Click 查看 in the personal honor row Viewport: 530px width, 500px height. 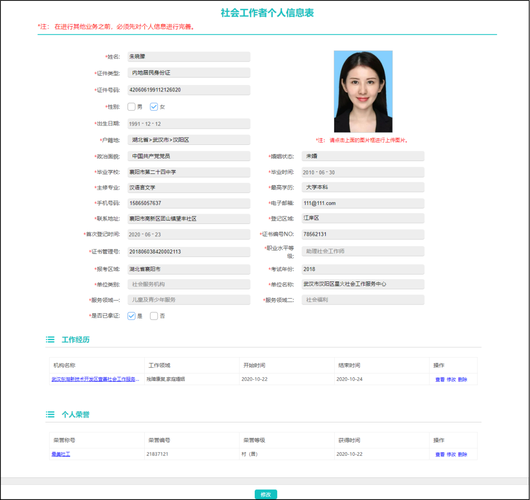(440, 454)
